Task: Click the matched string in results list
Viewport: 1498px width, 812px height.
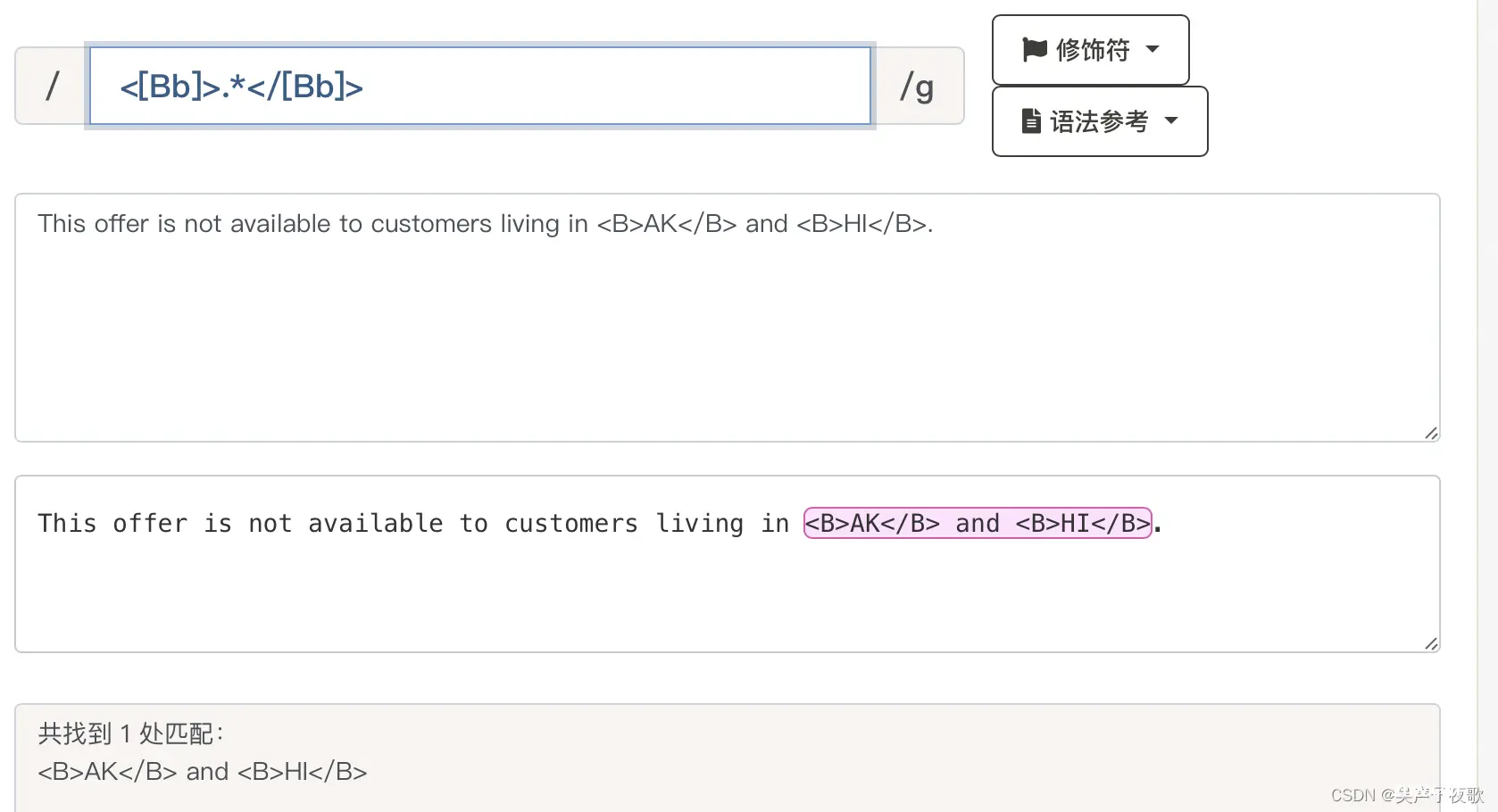Action: click(x=203, y=771)
